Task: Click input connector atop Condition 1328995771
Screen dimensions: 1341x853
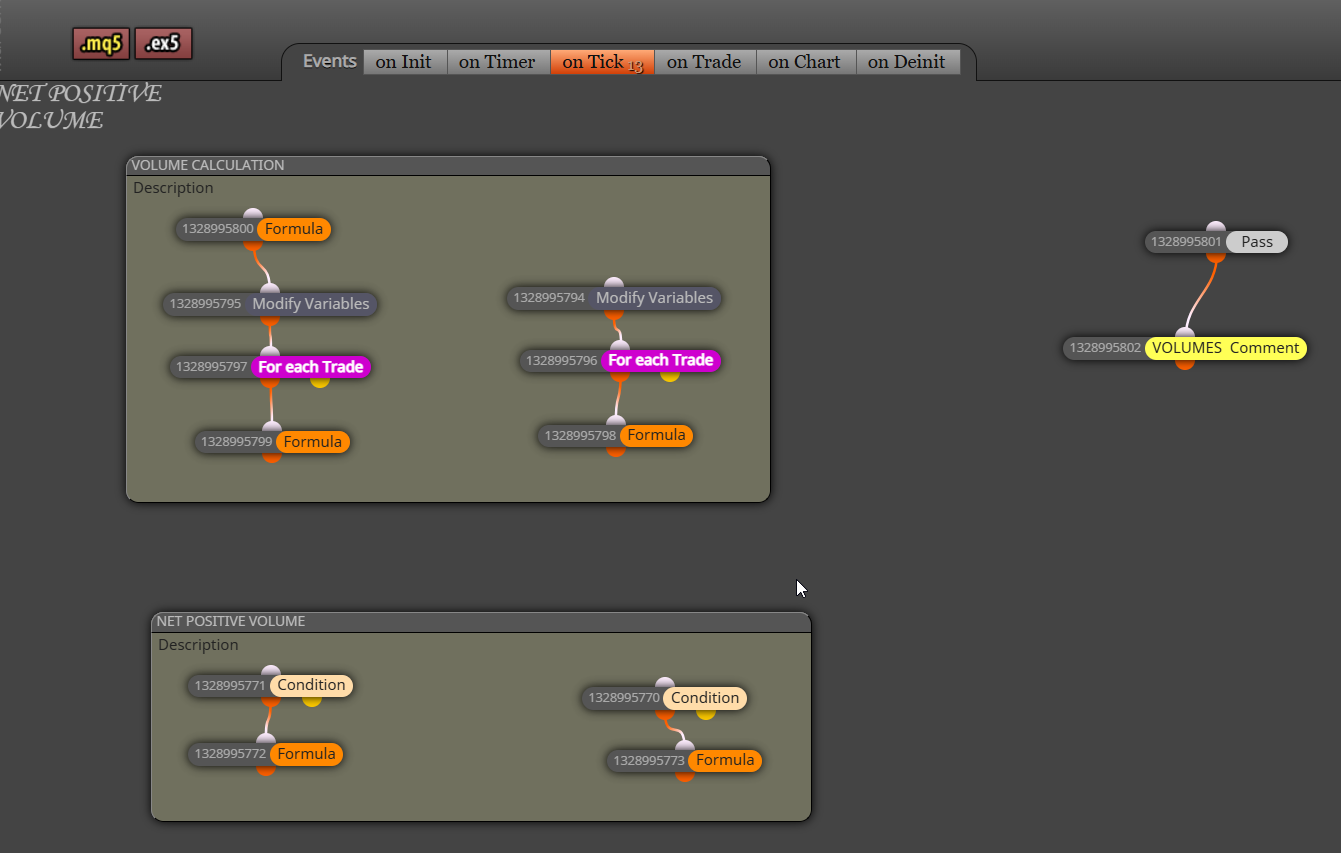Action: [271, 671]
